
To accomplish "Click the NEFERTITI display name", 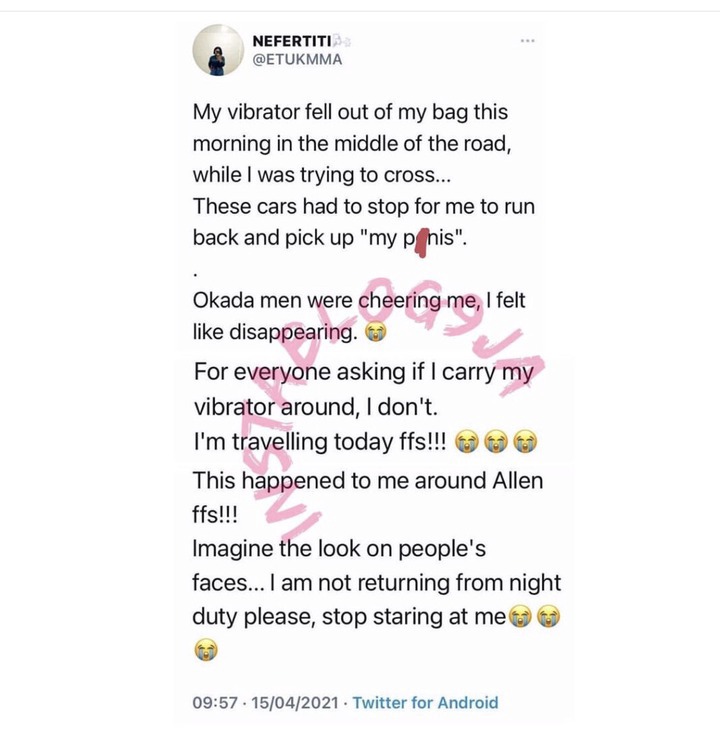I will (x=292, y=41).
